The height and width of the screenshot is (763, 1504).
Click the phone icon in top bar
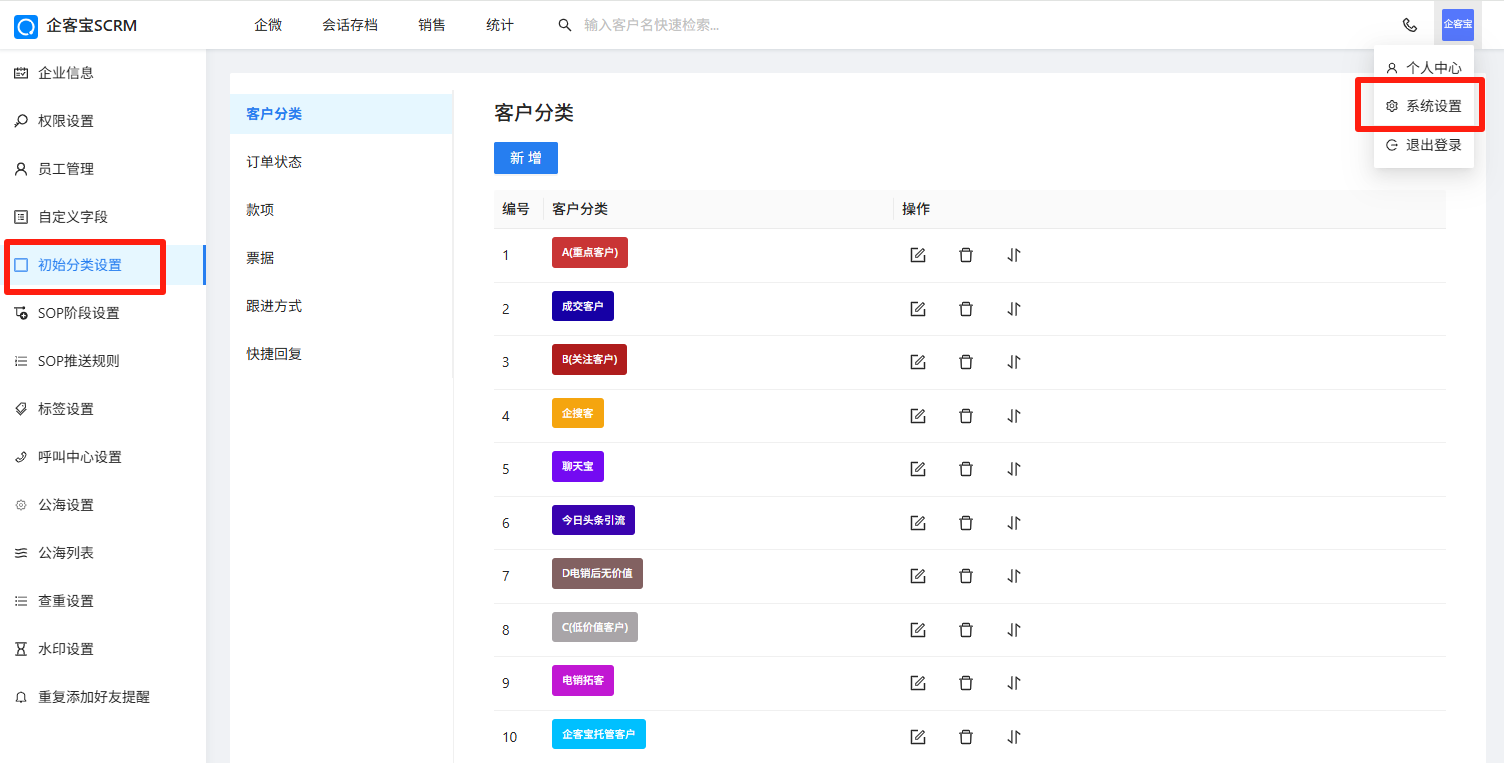[1410, 25]
